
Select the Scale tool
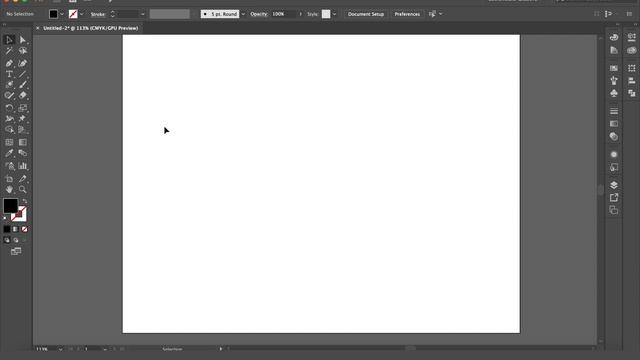coord(22,108)
